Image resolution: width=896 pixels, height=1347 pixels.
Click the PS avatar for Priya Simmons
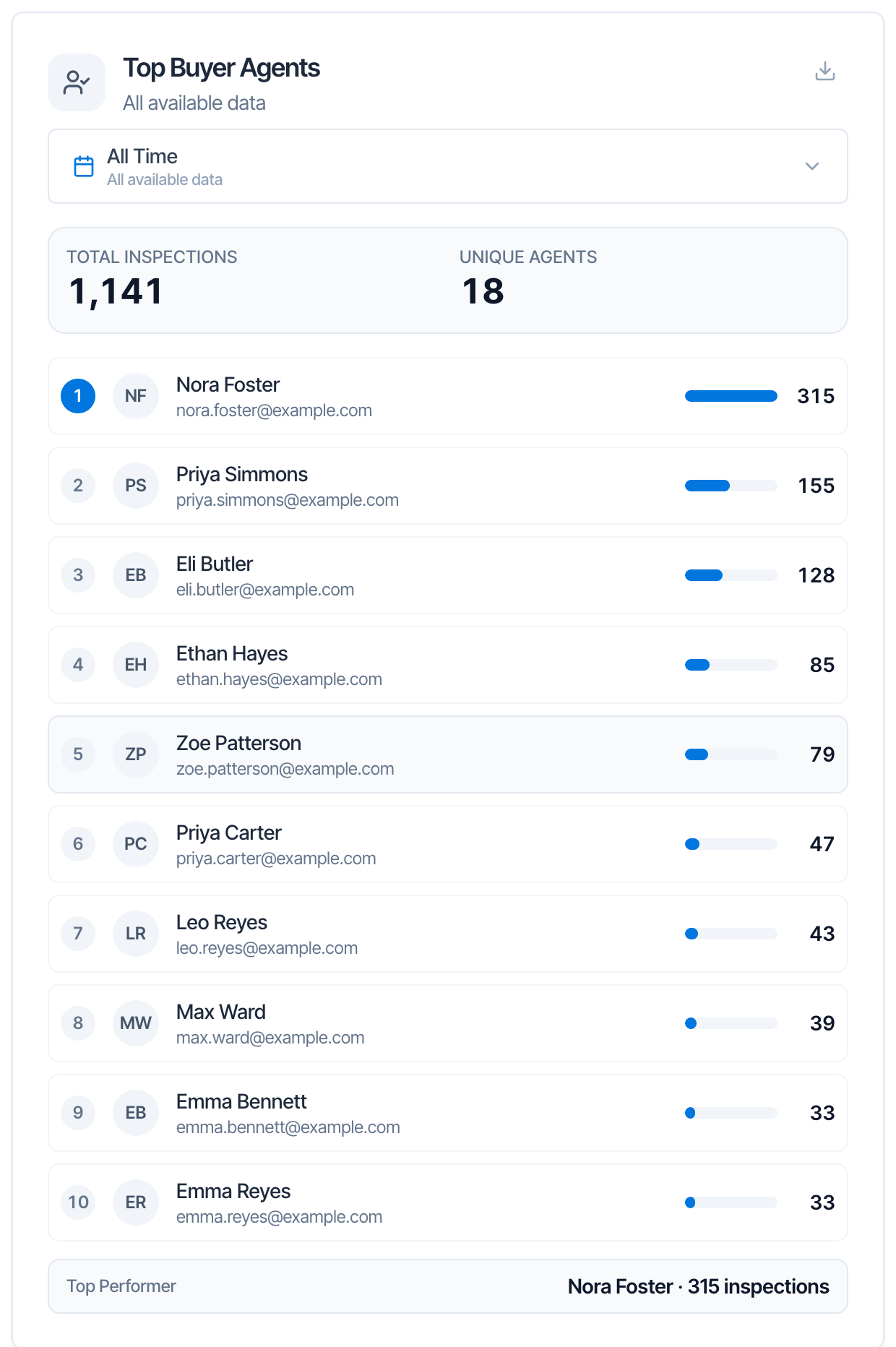pyautogui.click(x=136, y=486)
